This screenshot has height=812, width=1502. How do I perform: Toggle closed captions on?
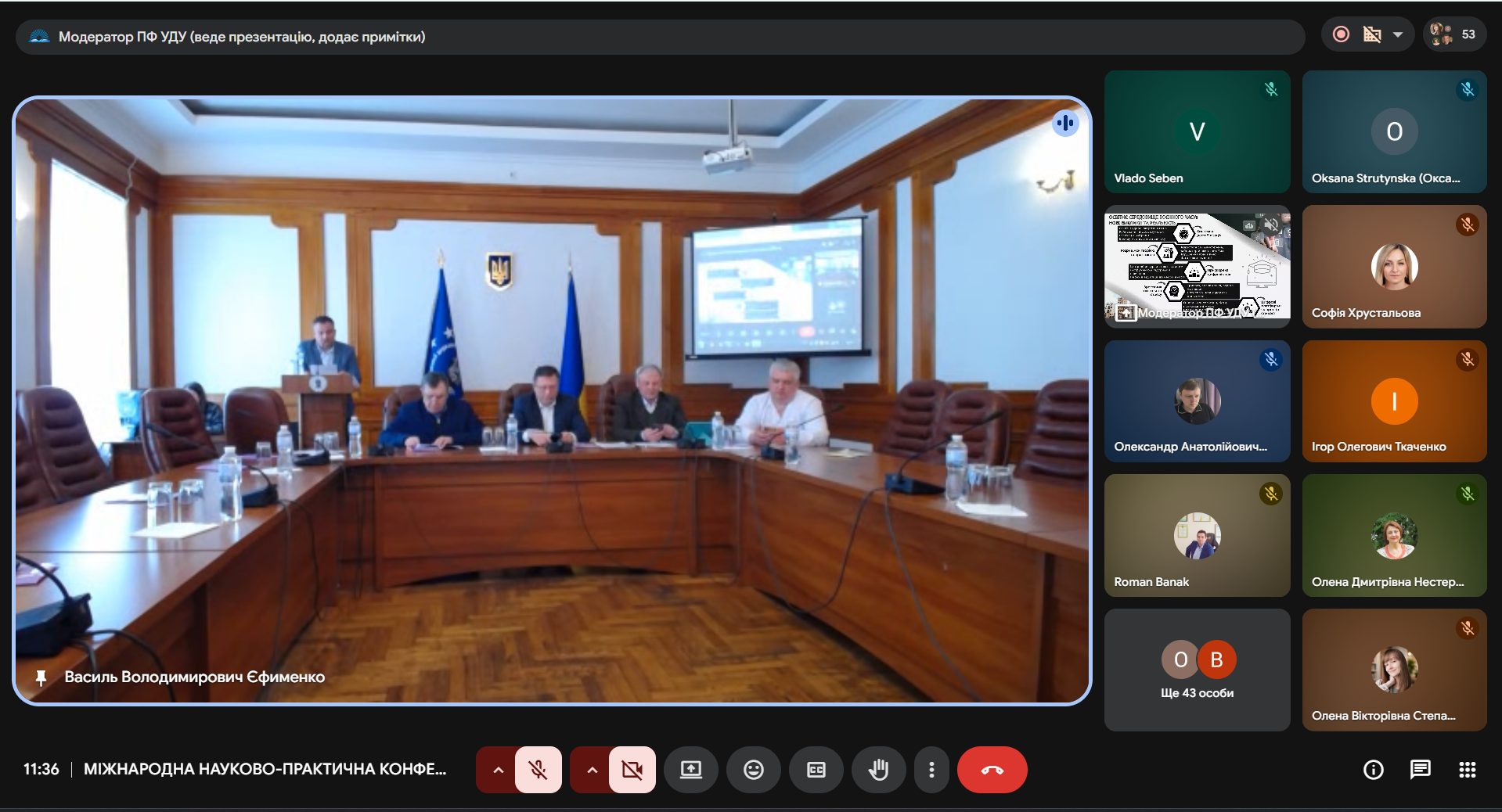[x=816, y=770]
